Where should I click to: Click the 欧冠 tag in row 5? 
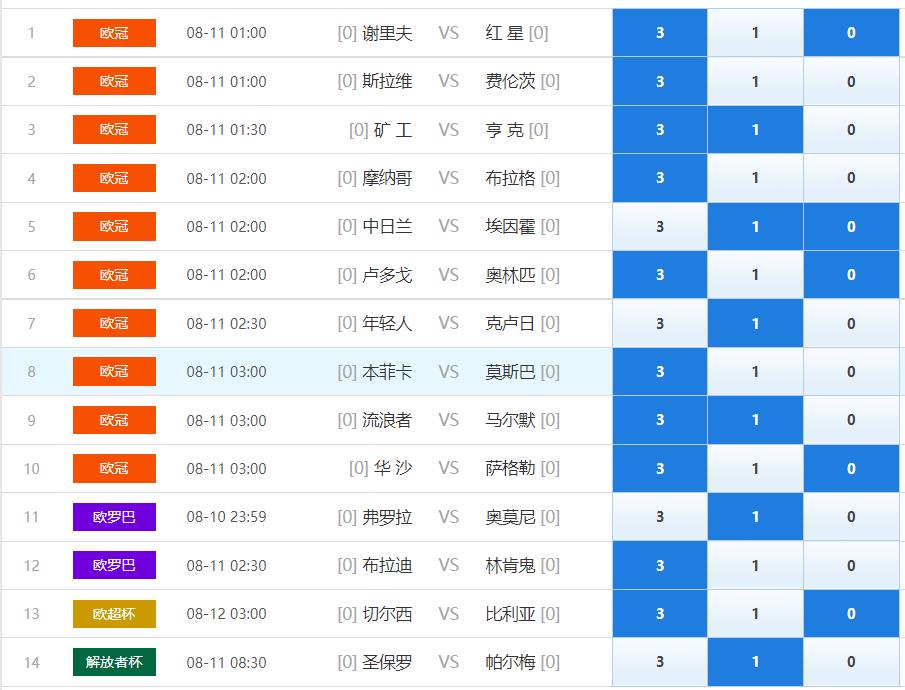(x=114, y=226)
